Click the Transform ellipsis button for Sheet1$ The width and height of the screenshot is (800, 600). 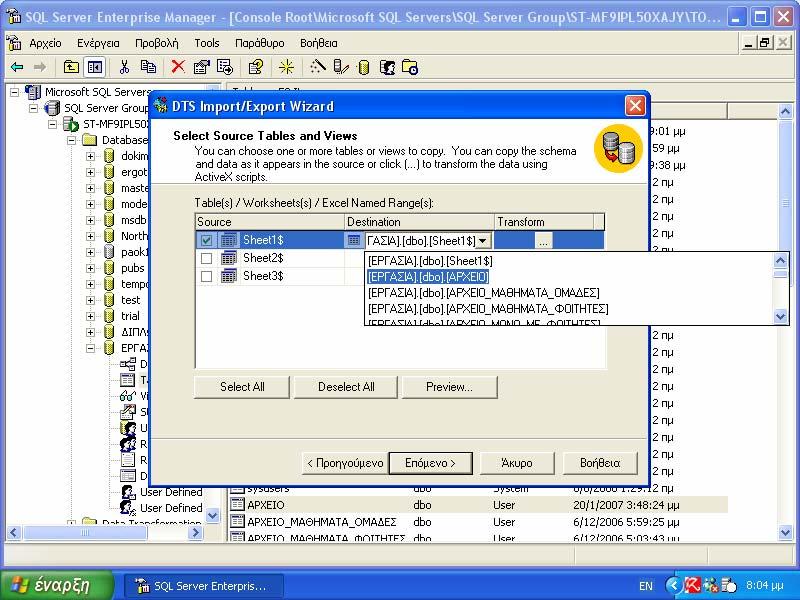point(543,241)
